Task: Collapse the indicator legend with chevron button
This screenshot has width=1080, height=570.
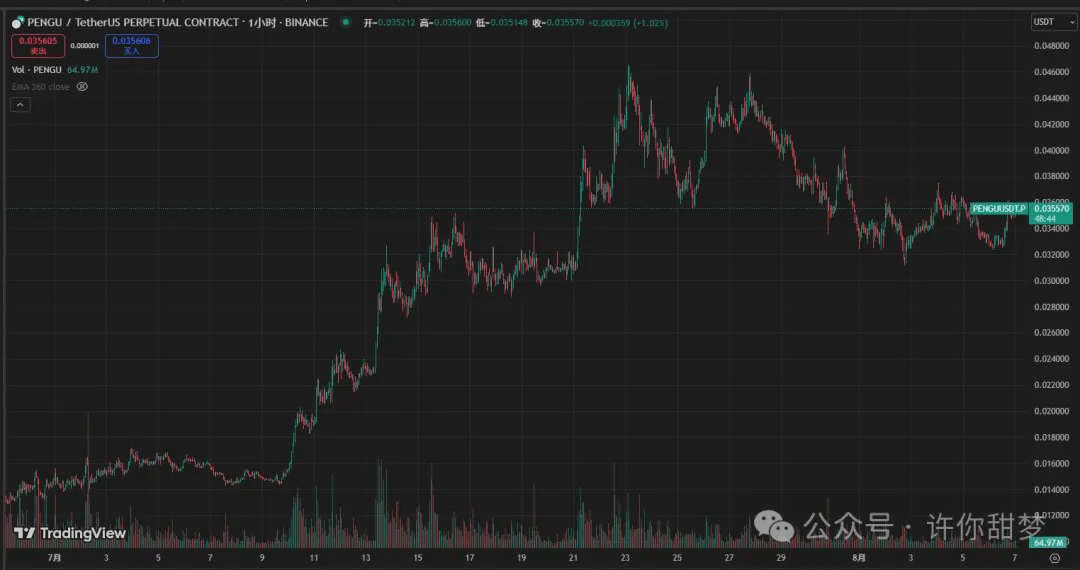Action: tap(20, 105)
